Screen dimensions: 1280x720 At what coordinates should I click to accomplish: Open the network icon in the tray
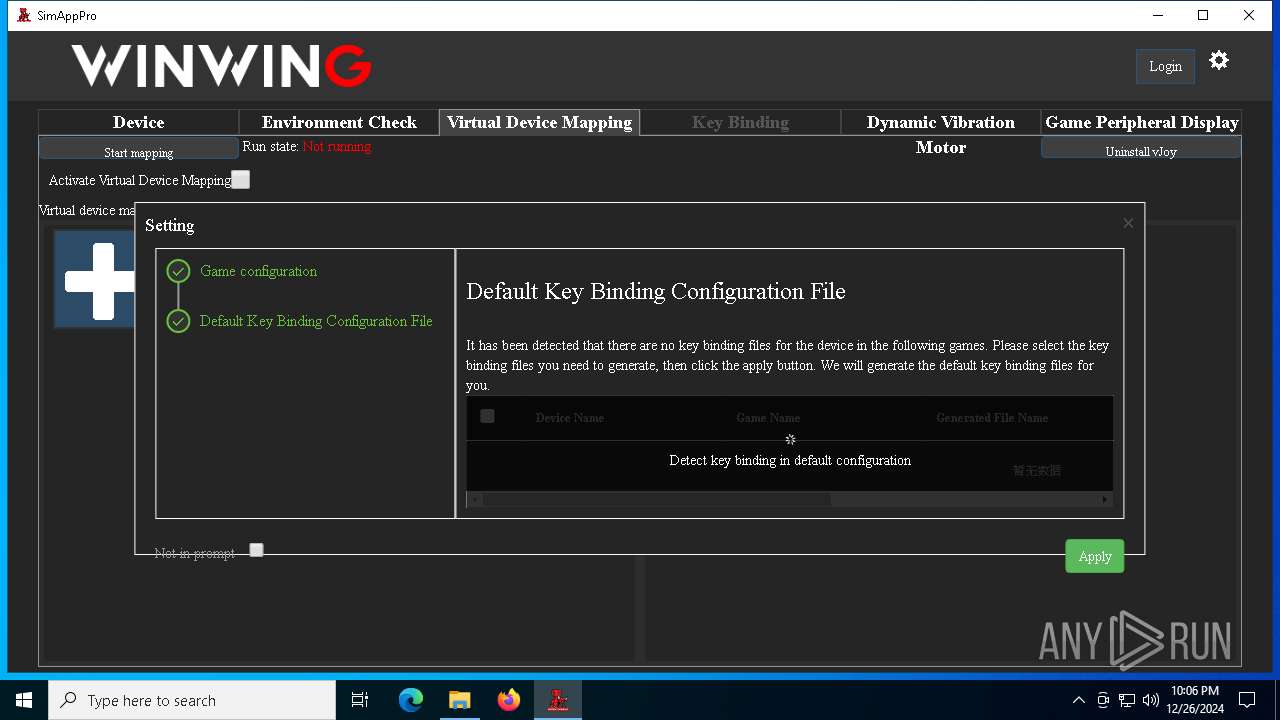tap(1127, 700)
